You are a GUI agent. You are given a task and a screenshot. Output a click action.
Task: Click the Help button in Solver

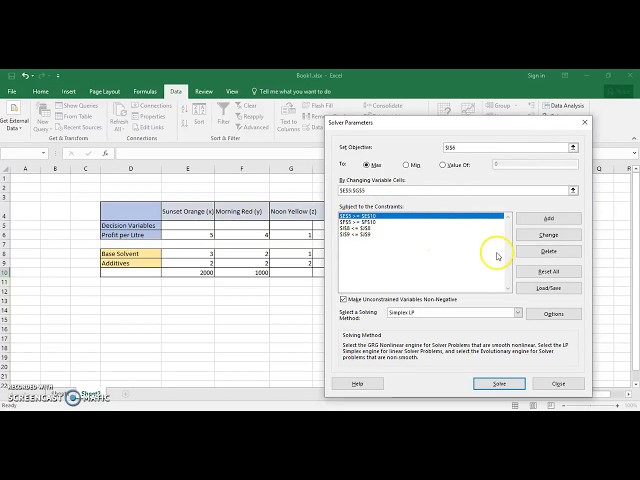[358, 384]
